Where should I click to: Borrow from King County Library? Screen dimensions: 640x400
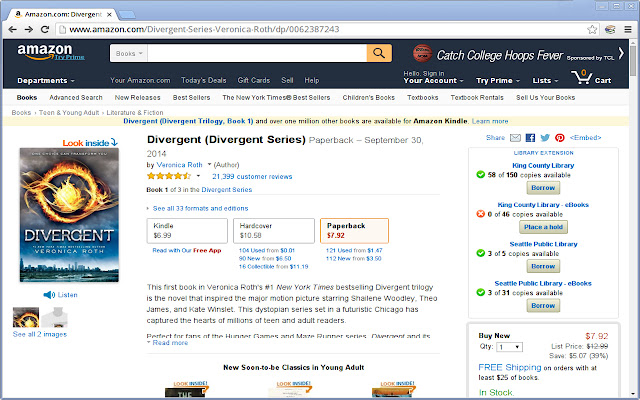point(543,188)
